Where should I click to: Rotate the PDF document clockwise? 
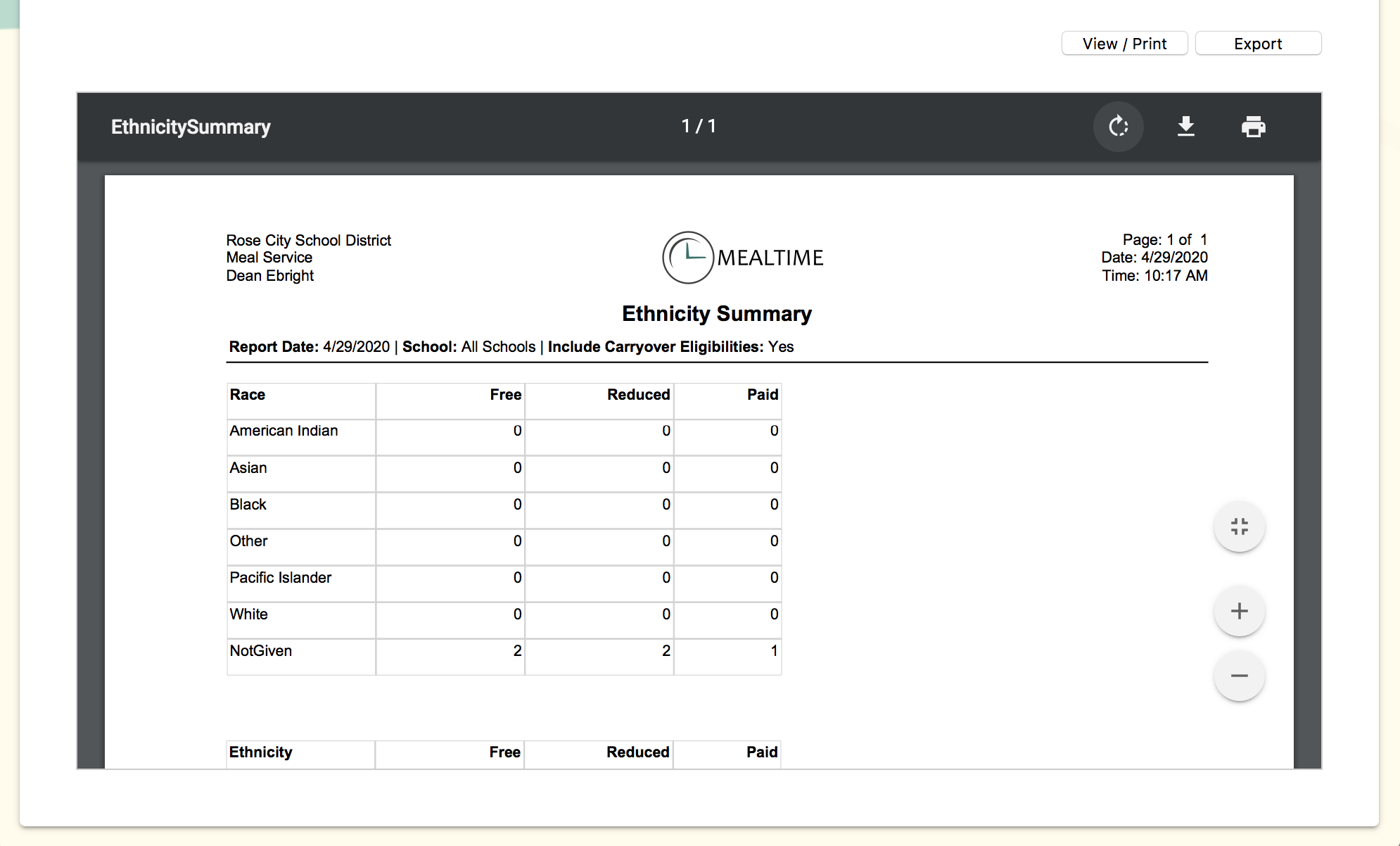point(1118,127)
